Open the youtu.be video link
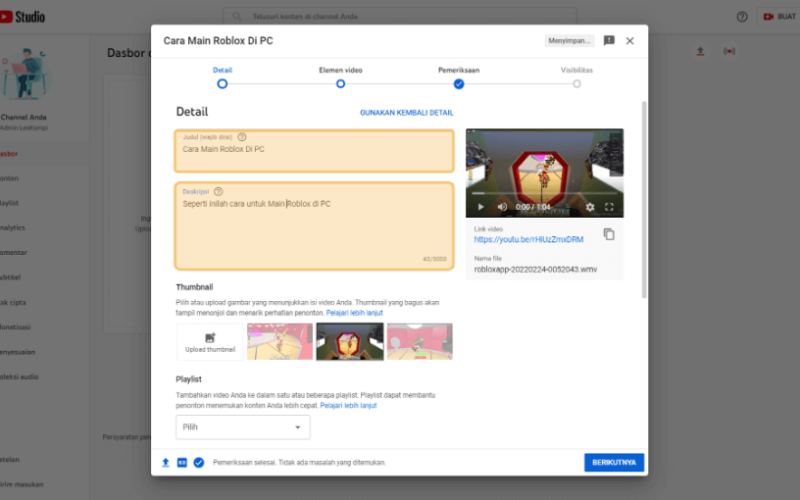This screenshot has height=500, width=800. tap(529, 239)
